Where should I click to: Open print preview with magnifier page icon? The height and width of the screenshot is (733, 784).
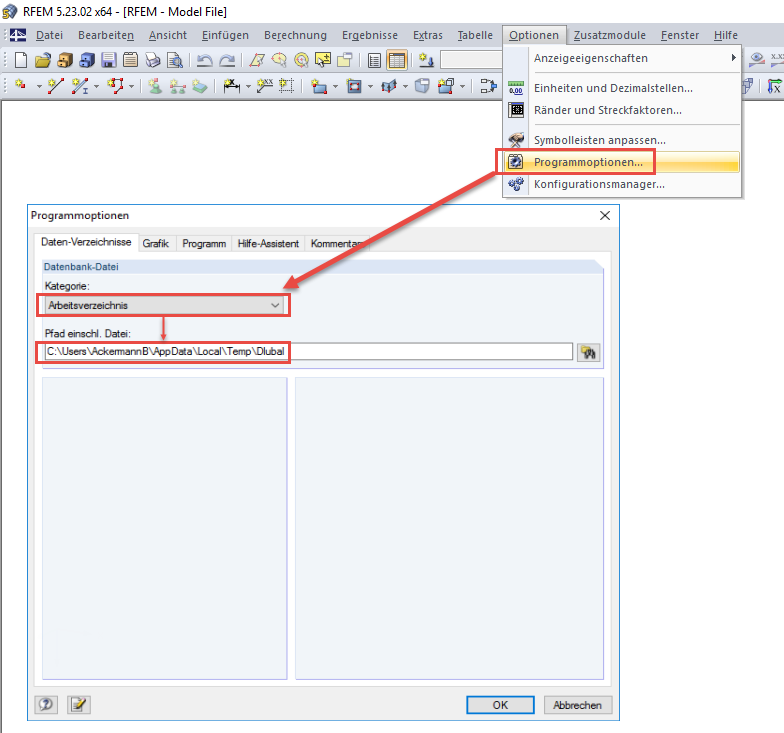point(174,60)
